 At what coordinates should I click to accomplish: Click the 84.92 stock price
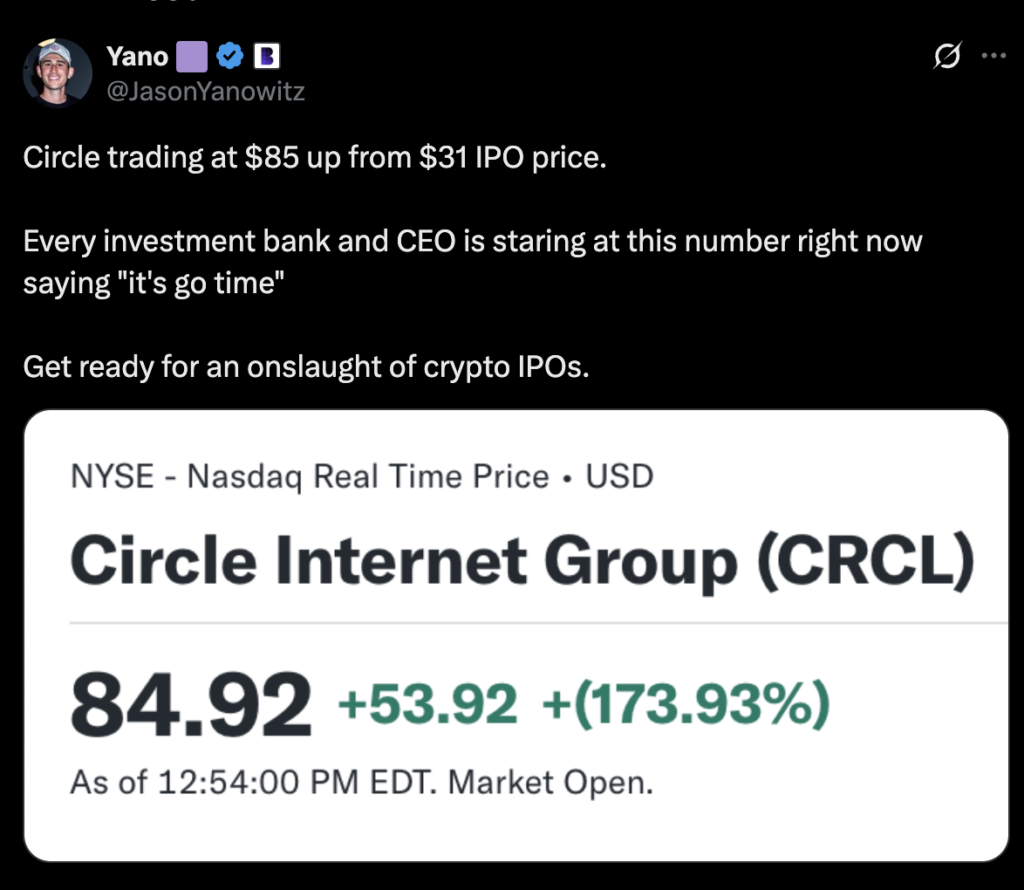click(191, 705)
